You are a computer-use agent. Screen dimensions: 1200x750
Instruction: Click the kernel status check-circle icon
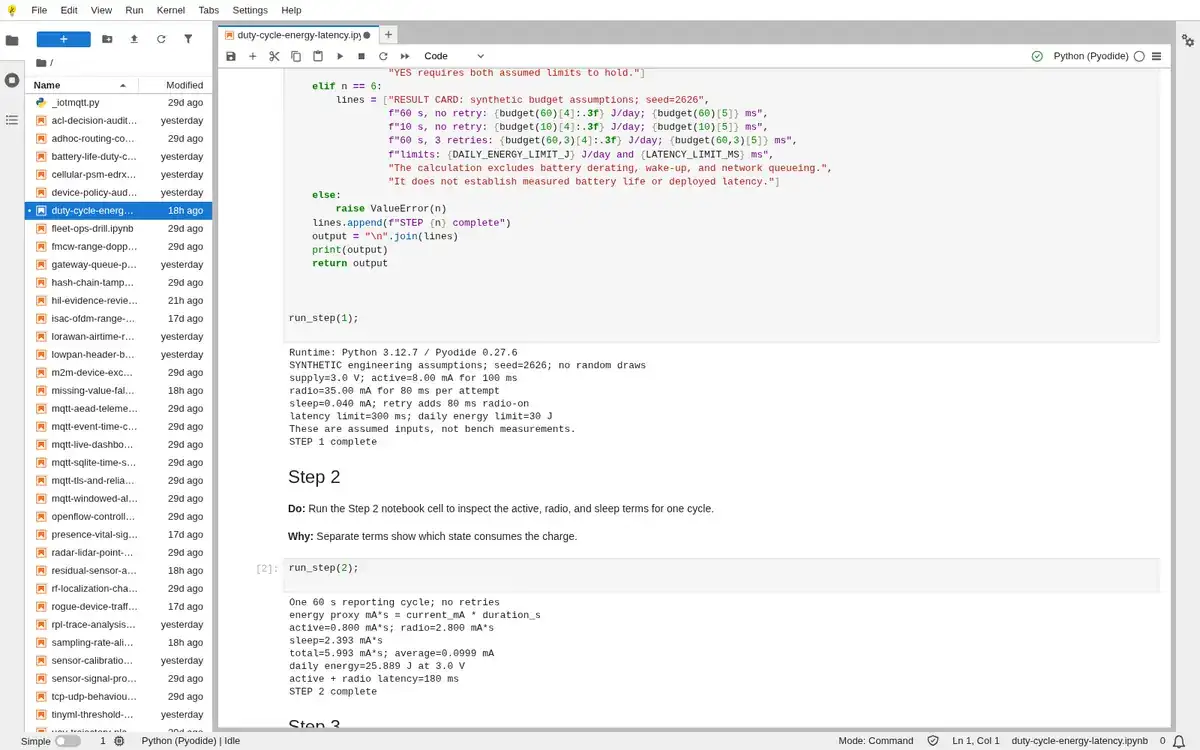pos(1037,56)
